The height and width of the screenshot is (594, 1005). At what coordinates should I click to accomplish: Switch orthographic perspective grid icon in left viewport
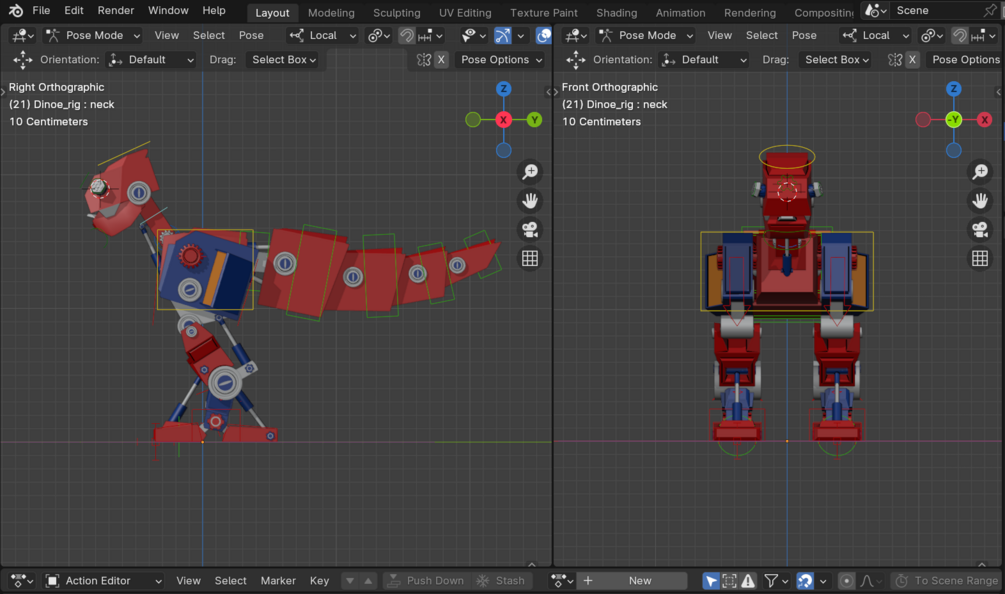(530, 258)
